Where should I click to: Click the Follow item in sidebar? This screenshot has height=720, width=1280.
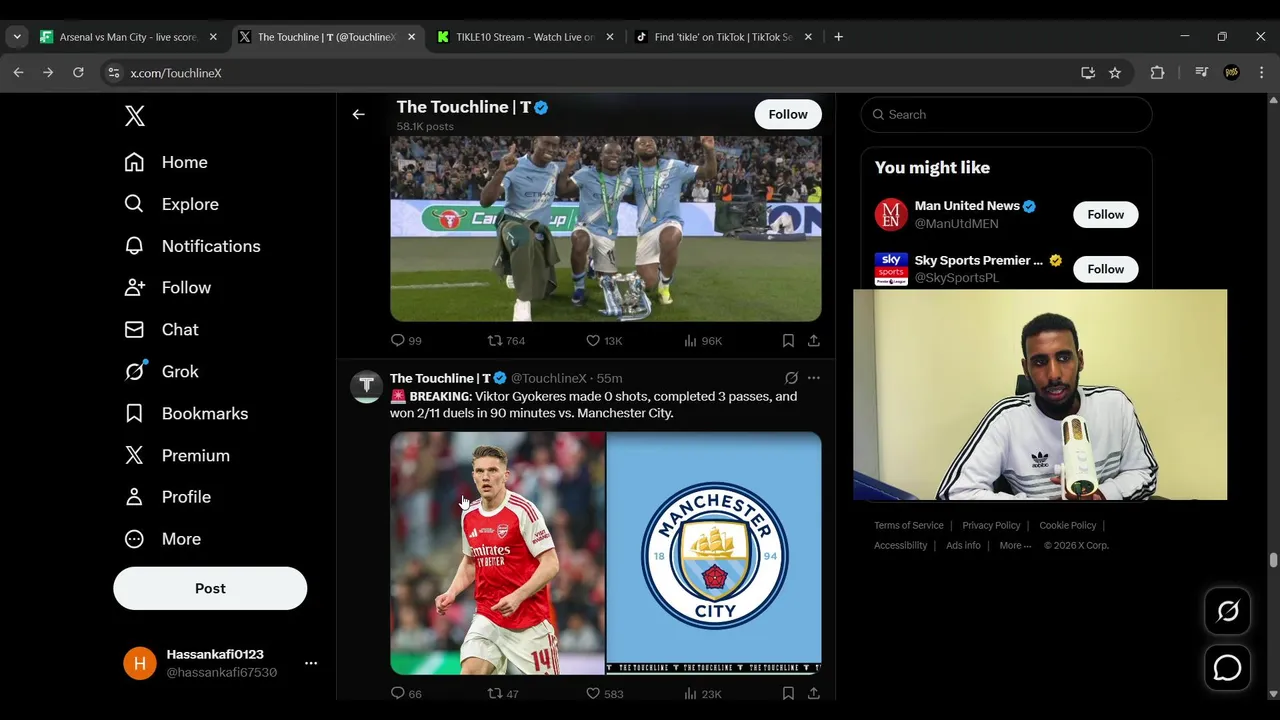tap(167, 287)
